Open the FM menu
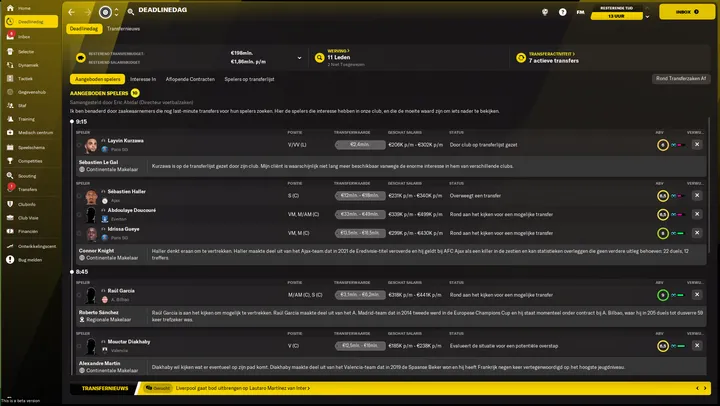This screenshot has width=720, height=406. pyautogui.click(x=580, y=12)
